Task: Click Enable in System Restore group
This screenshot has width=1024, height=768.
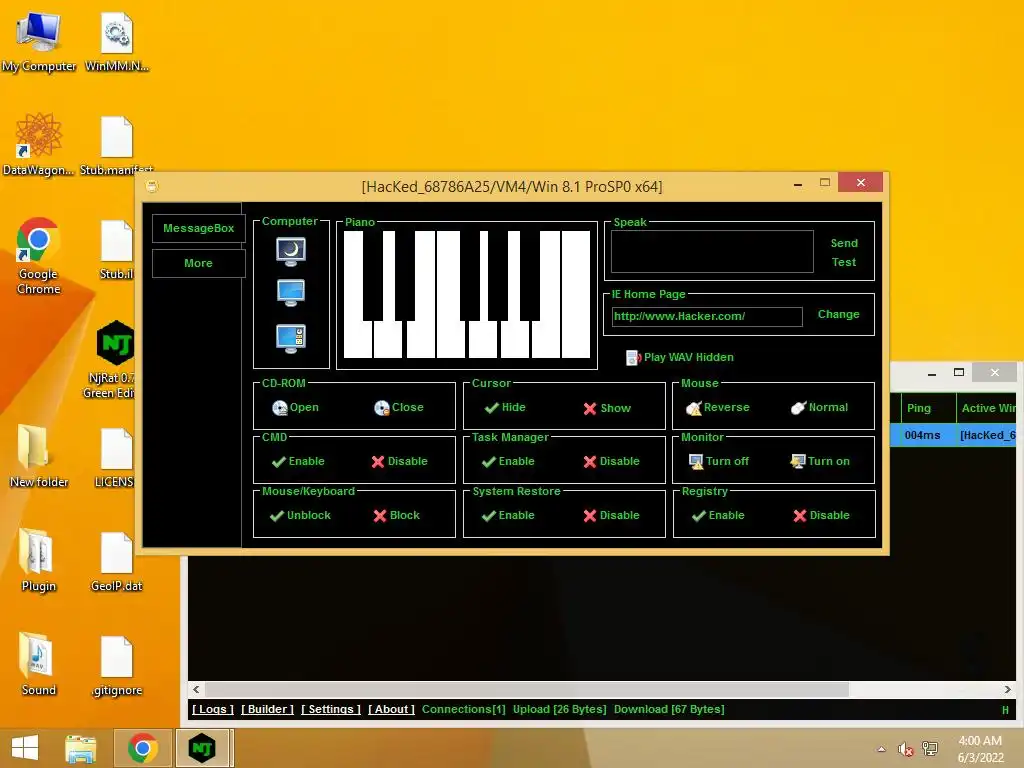Action: click(x=508, y=515)
